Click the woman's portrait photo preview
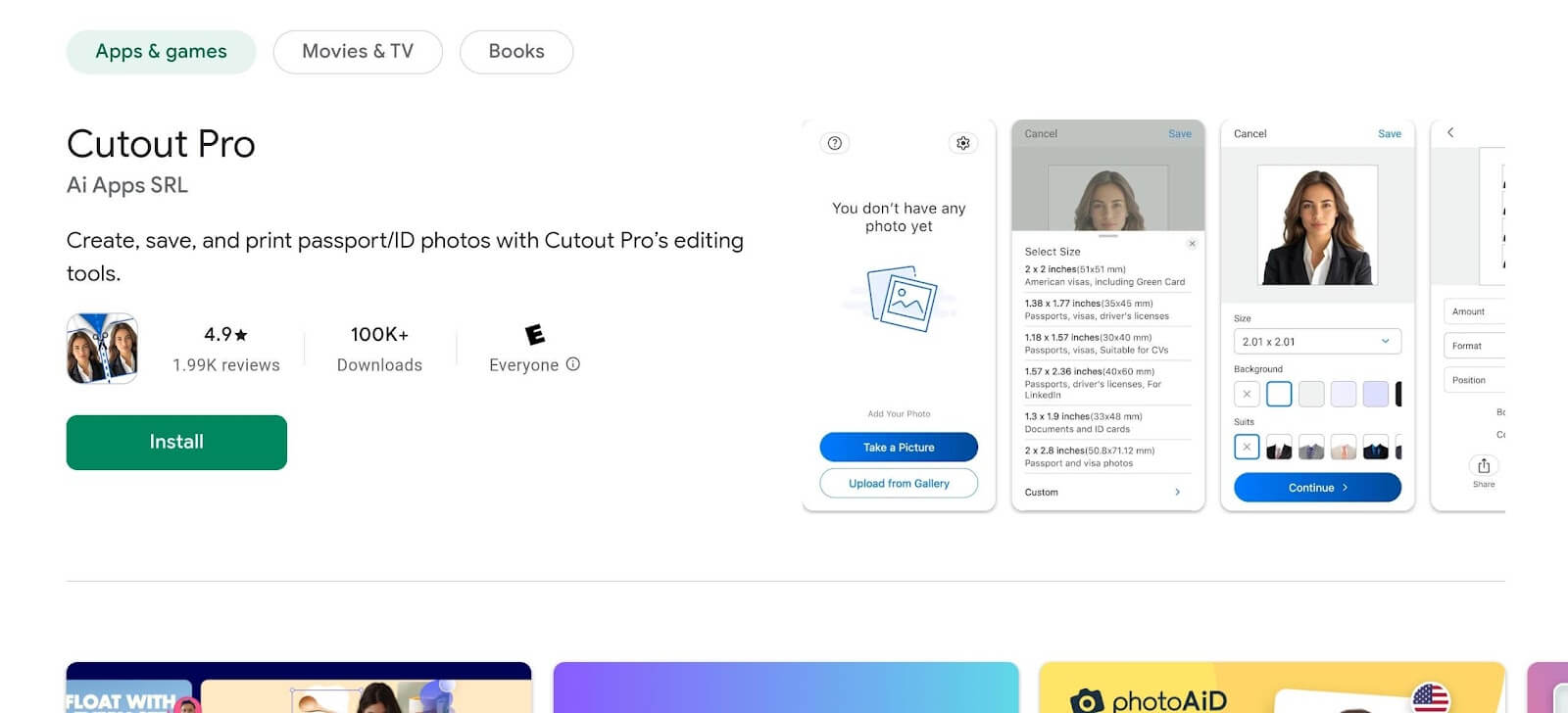Screen dimensions: 1568x713 1318,225
